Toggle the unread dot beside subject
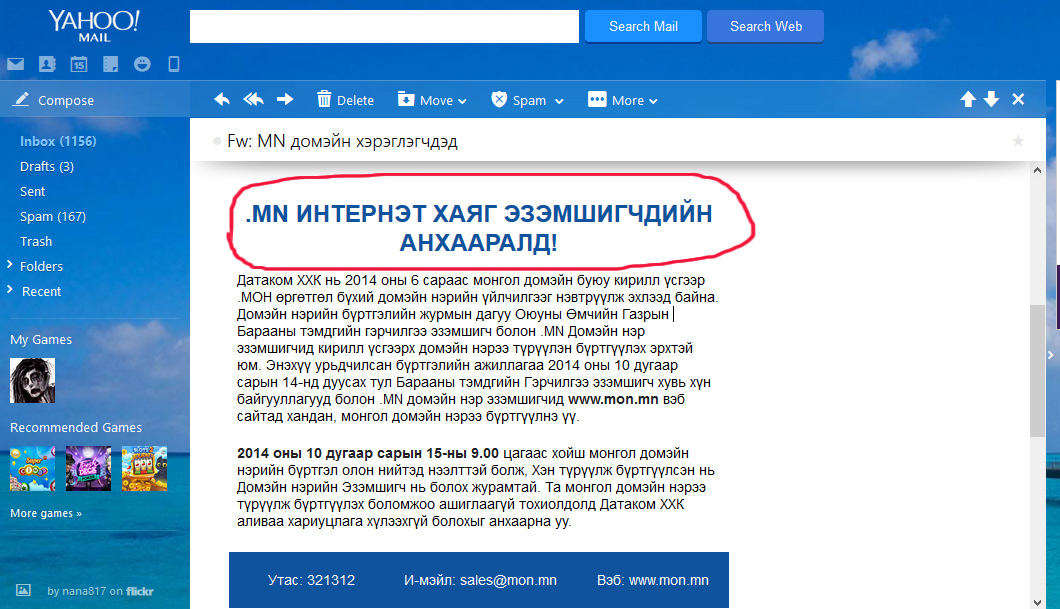Image resolution: width=1060 pixels, height=609 pixels. (x=217, y=141)
